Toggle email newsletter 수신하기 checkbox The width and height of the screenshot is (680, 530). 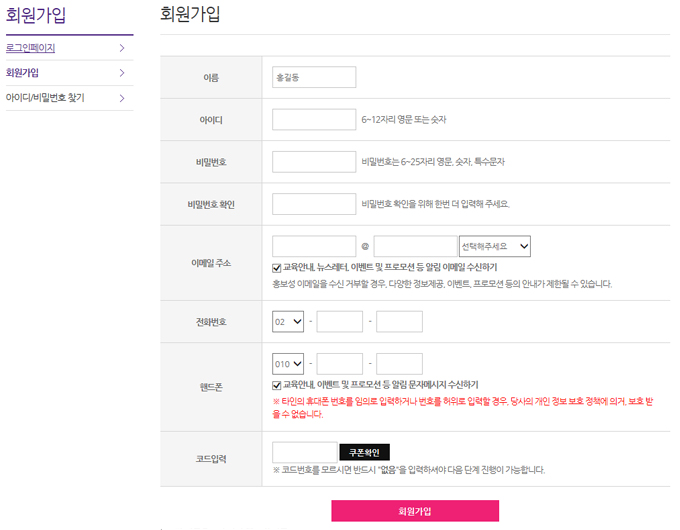click(x=277, y=268)
